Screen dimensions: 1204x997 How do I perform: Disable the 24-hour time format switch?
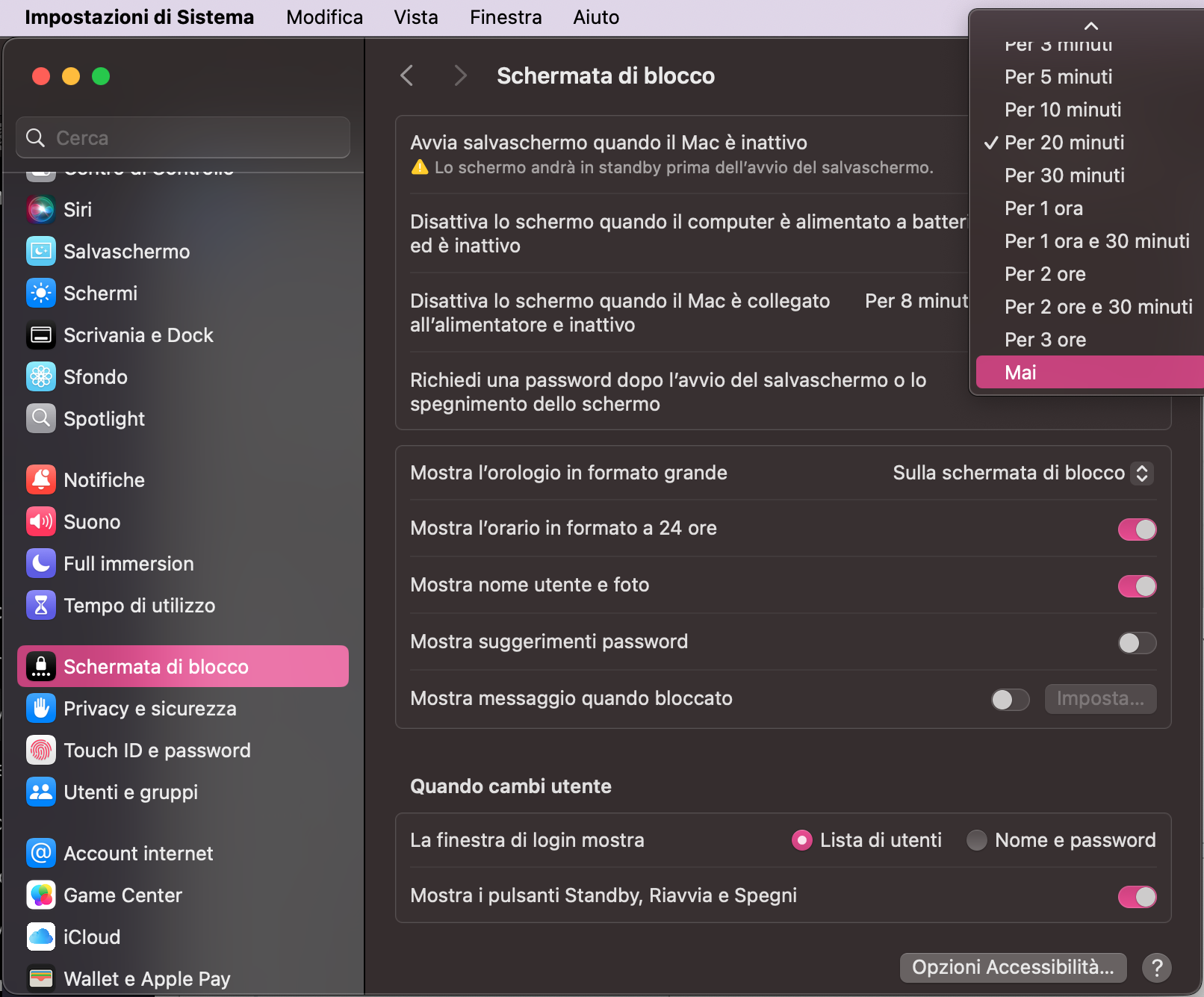pyautogui.click(x=1137, y=529)
